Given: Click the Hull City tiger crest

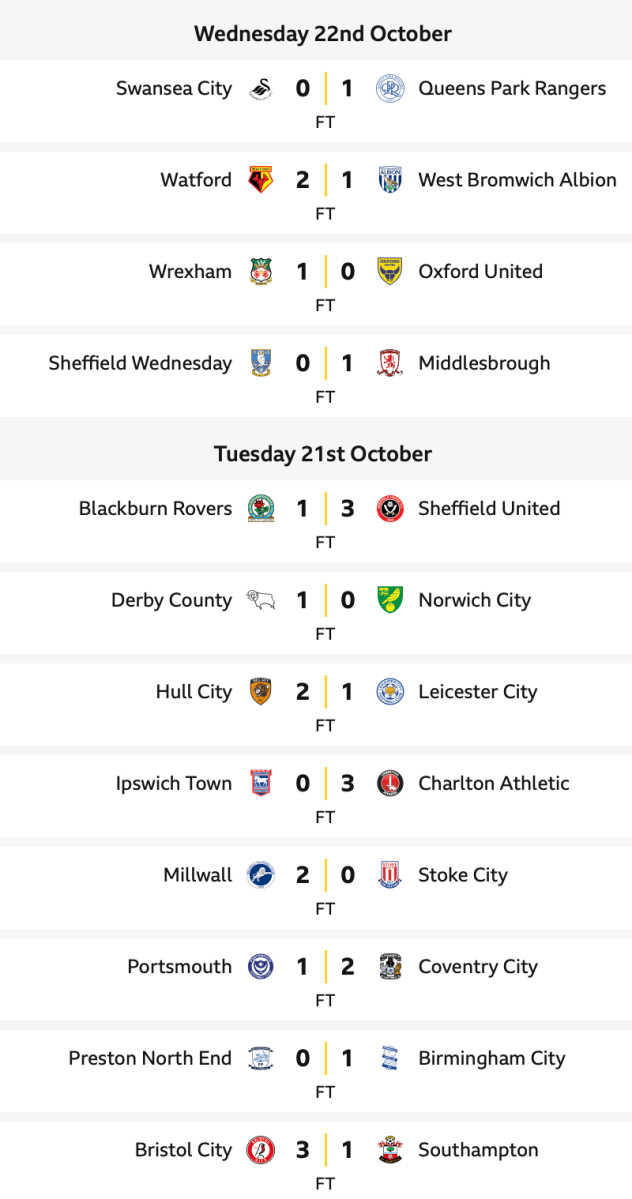Looking at the screenshot, I should [x=261, y=692].
